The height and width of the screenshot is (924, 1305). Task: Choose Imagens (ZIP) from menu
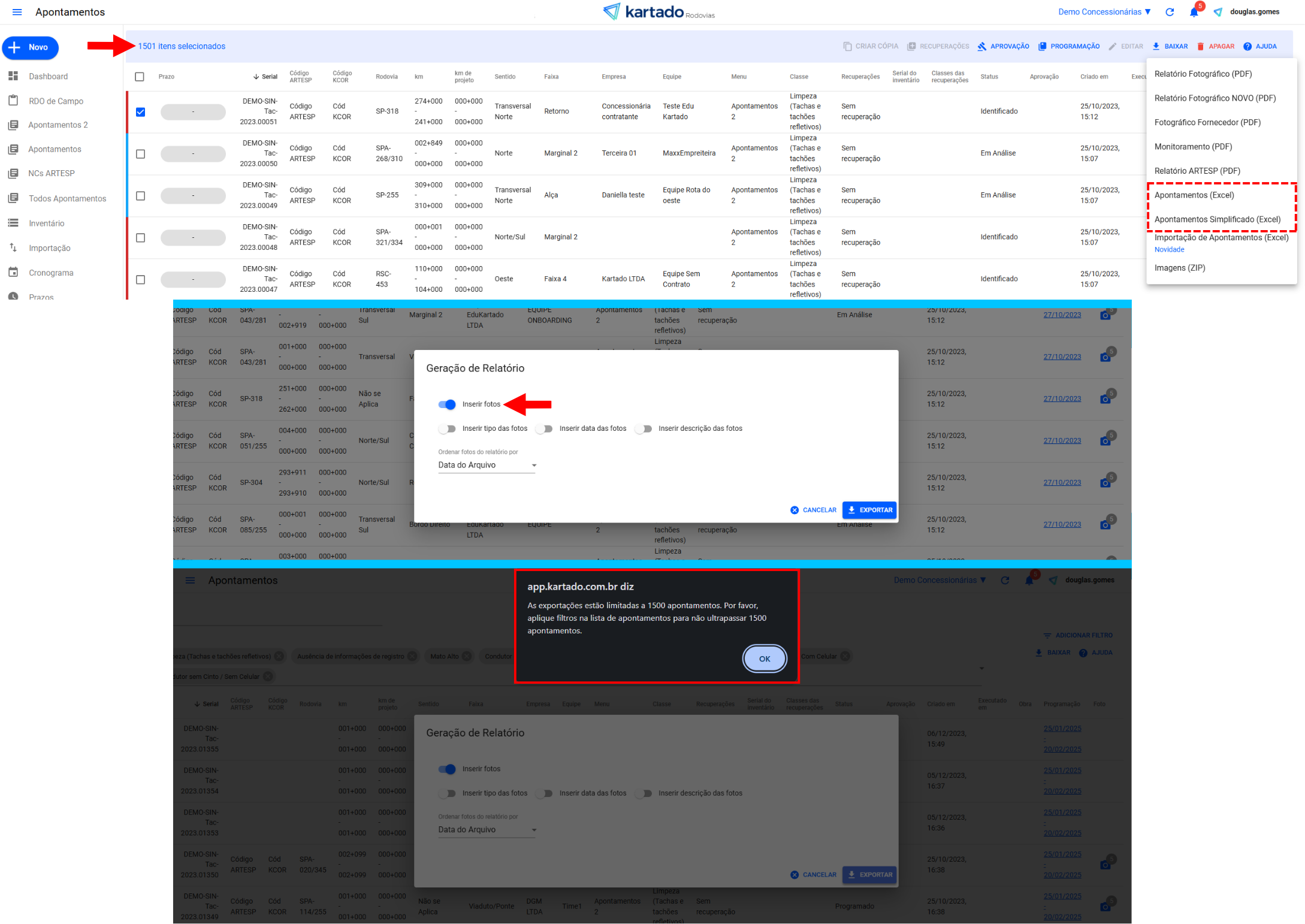pos(1179,268)
